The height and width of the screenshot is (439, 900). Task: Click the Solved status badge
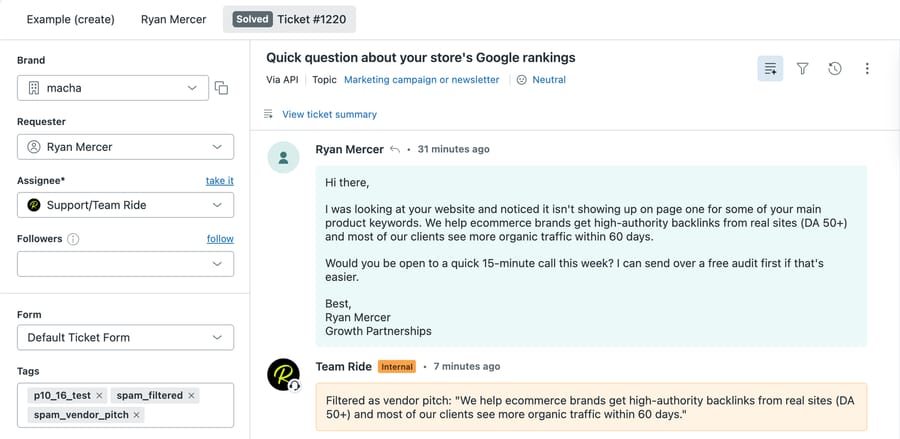(x=253, y=19)
